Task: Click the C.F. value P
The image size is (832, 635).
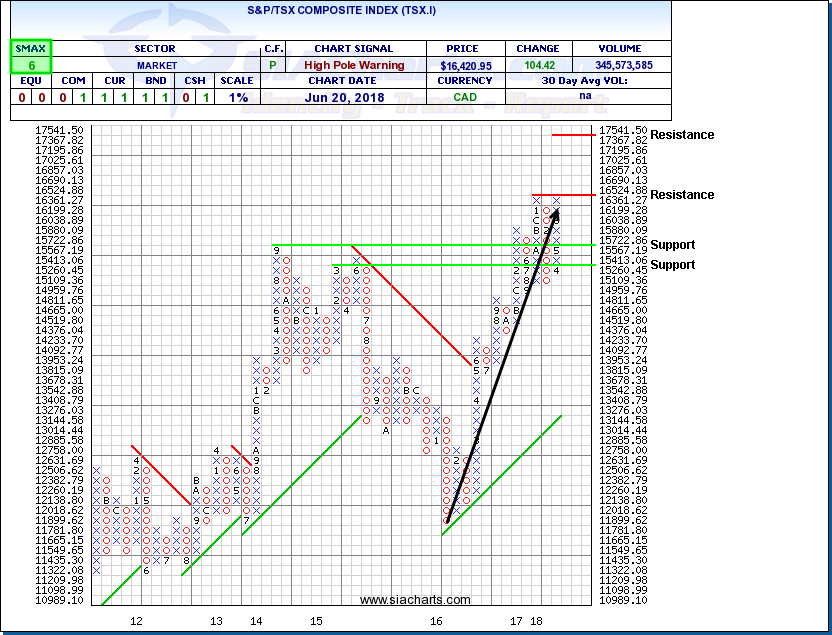Action: [x=272, y=65]
